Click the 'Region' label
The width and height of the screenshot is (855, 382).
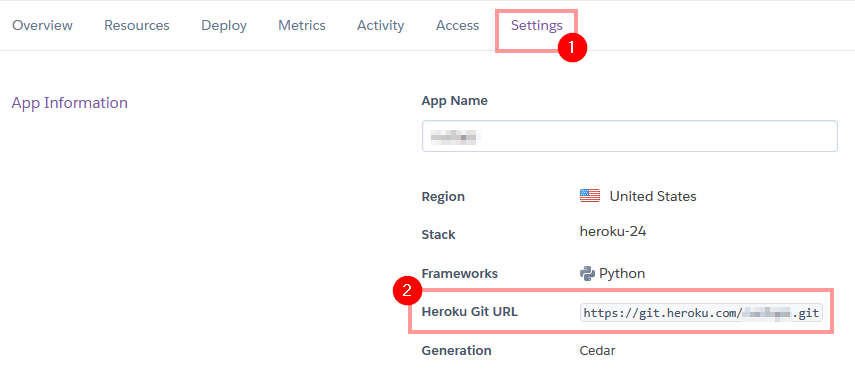click(x=443, y=197)
